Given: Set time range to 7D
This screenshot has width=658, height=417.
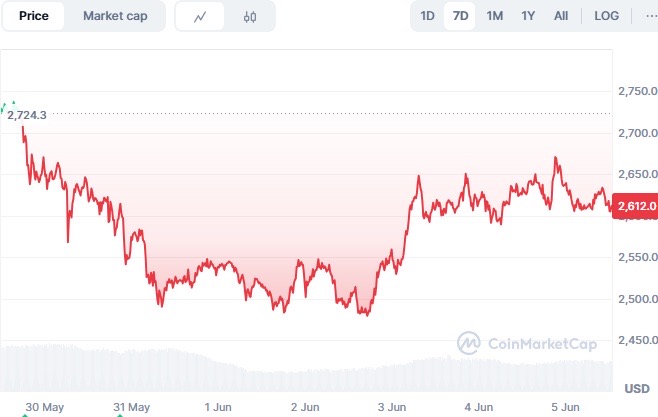Looking at the screenshot, I should (460, 16).
